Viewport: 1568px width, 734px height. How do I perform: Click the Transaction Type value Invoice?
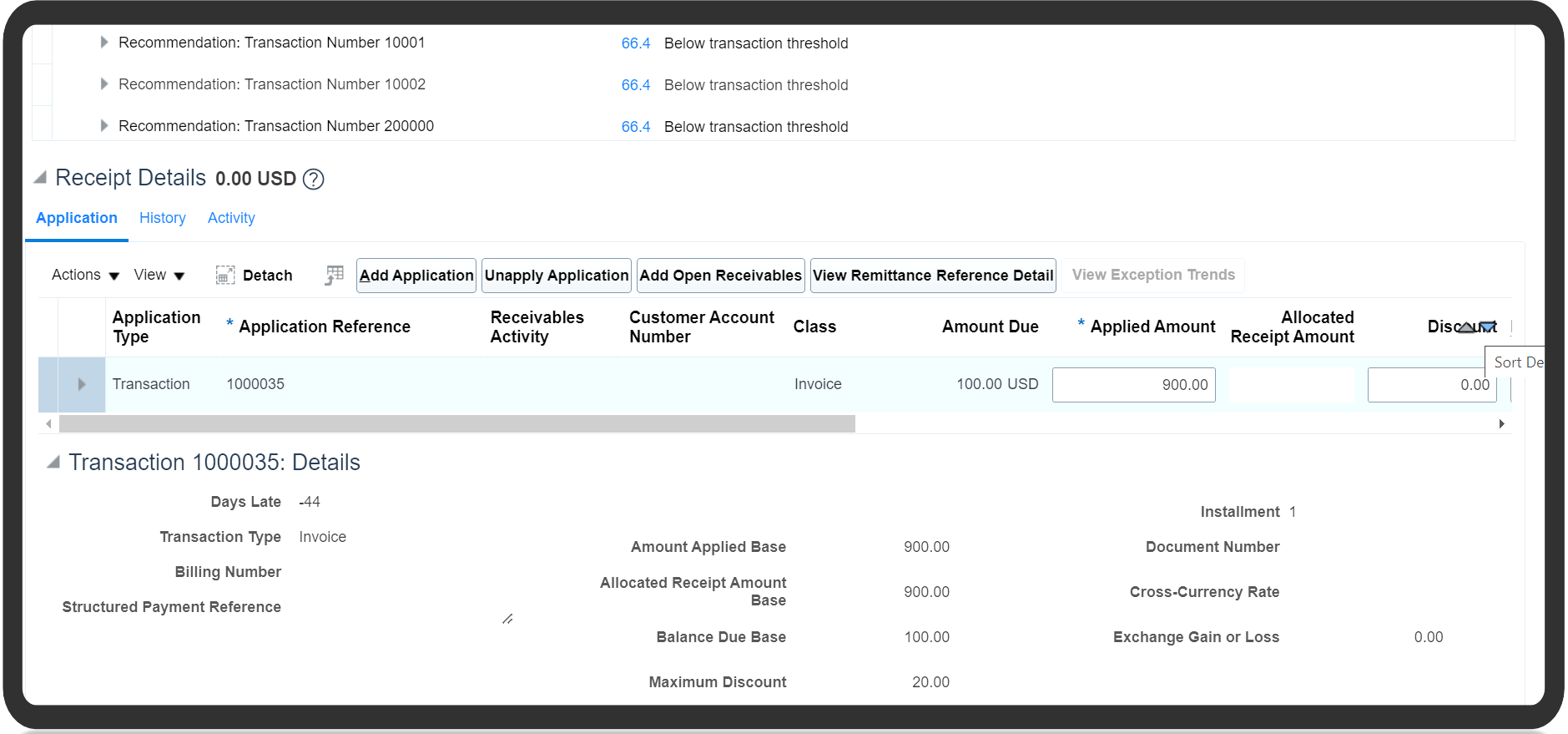[x=322, y=537]
